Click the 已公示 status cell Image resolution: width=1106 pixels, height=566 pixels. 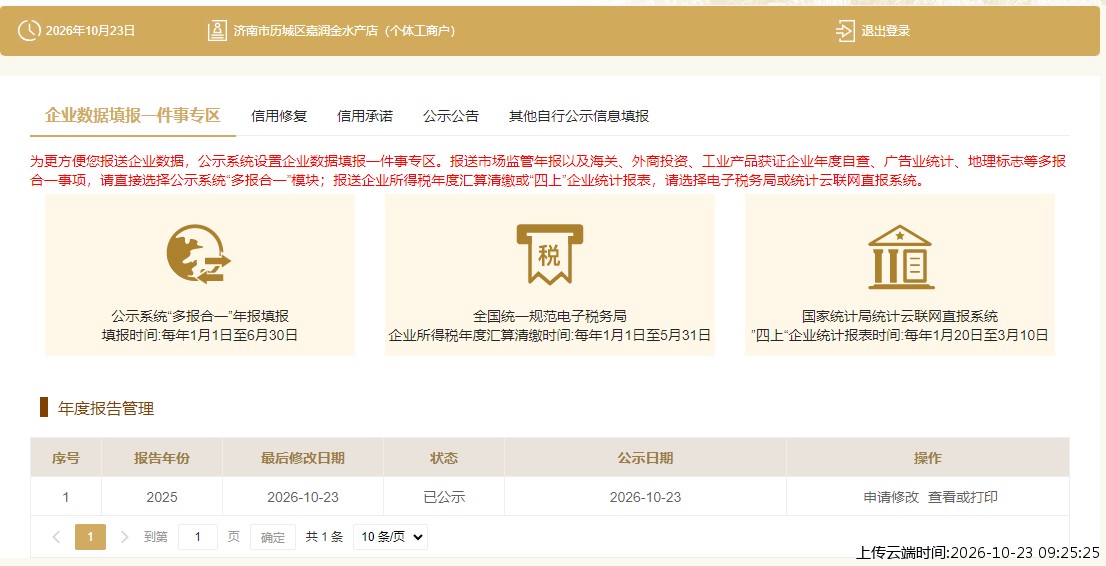[444, 497]
